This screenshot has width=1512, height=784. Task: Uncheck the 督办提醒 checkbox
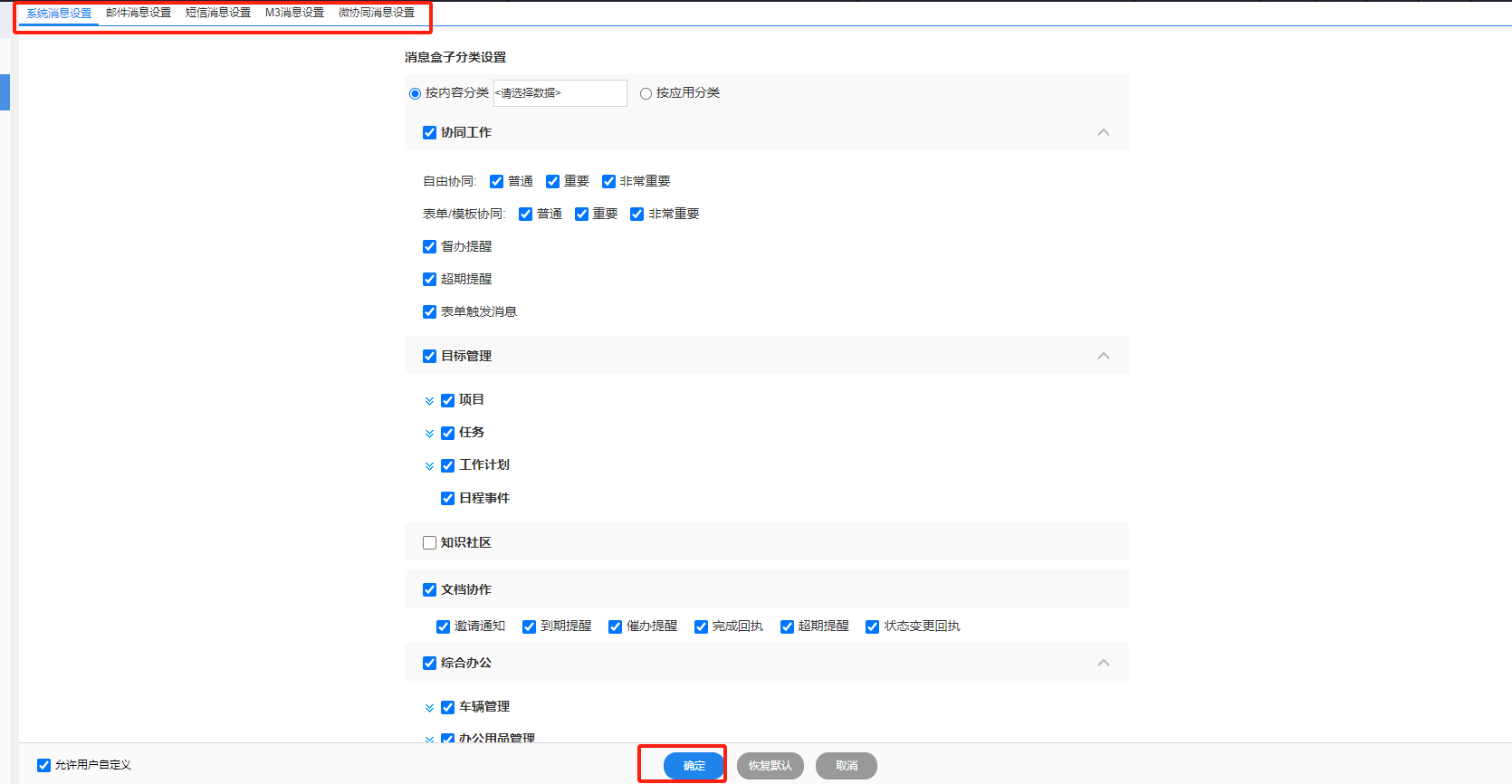click(429, 247)
